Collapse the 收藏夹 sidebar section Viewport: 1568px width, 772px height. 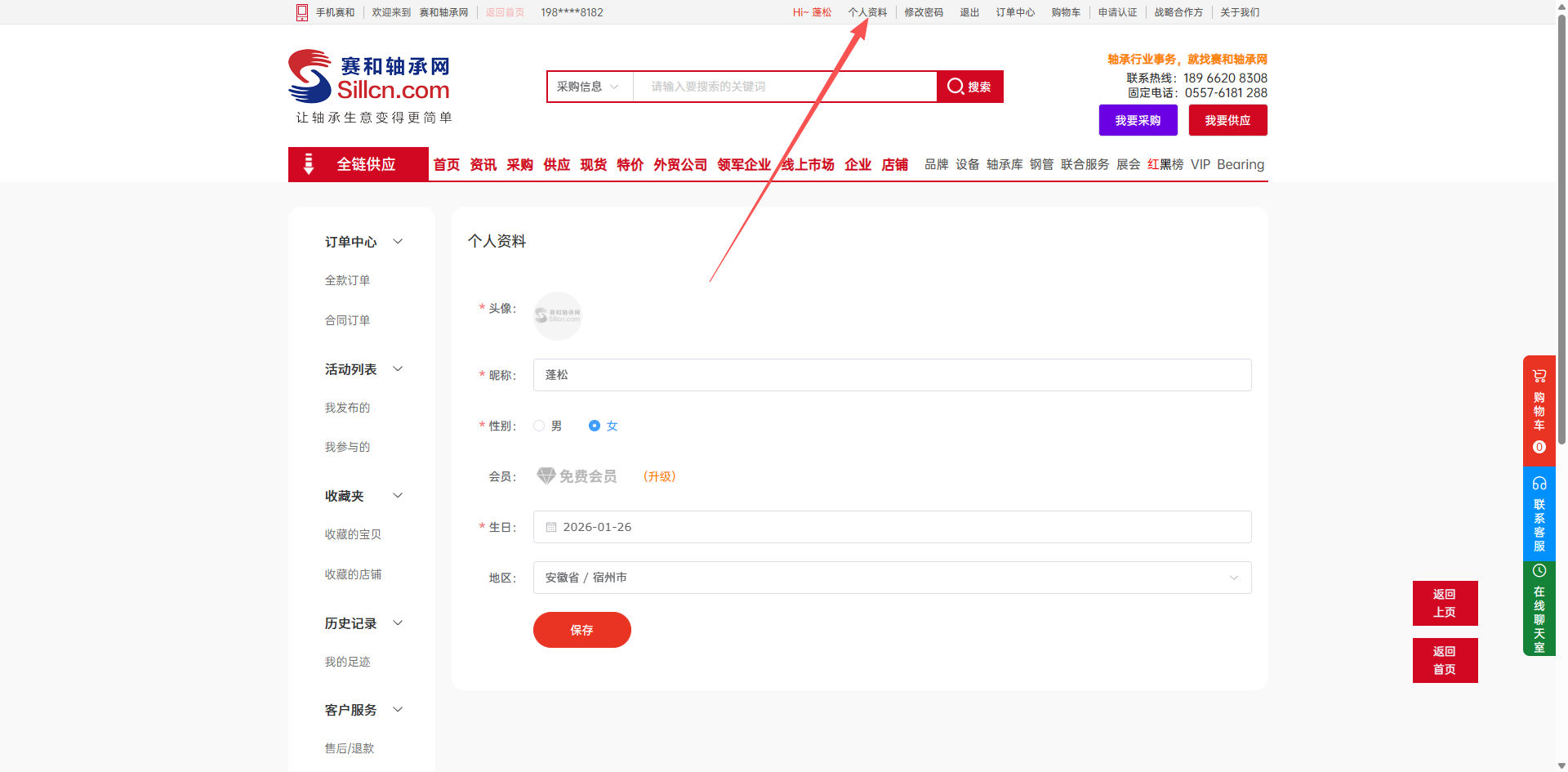tap(398, 496)
